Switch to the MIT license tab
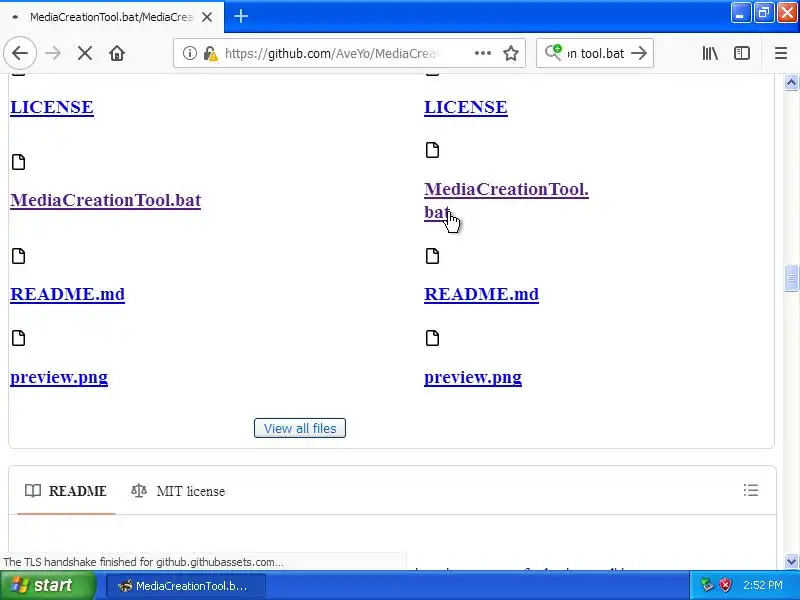The image size is (800, 600). 178,491
